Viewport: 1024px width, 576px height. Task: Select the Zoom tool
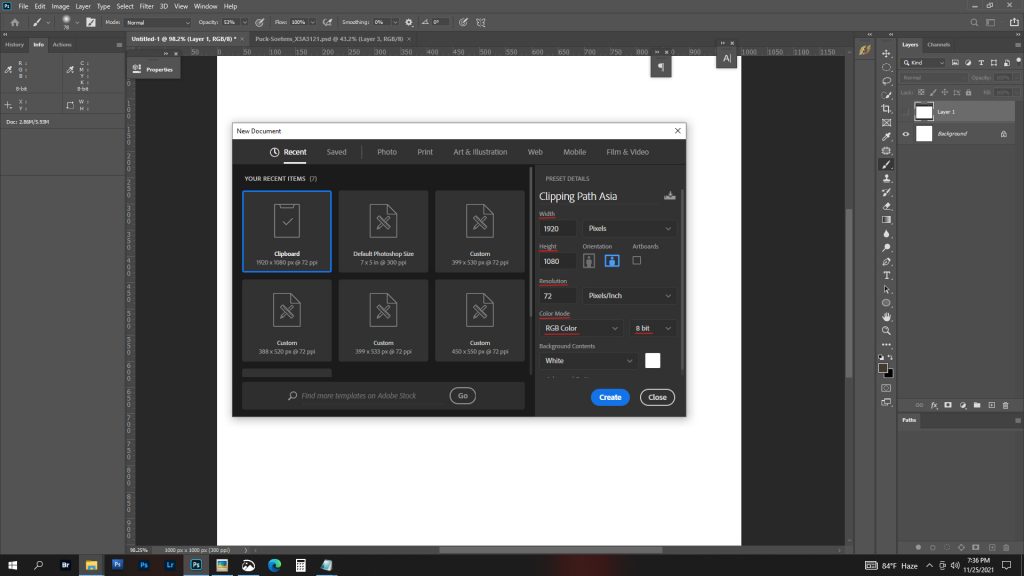886,330
